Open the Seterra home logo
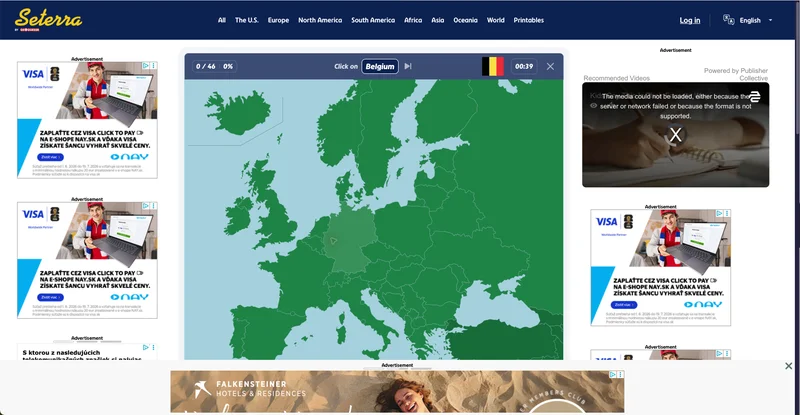Viewport: 800px width, 415px height. 48,20
